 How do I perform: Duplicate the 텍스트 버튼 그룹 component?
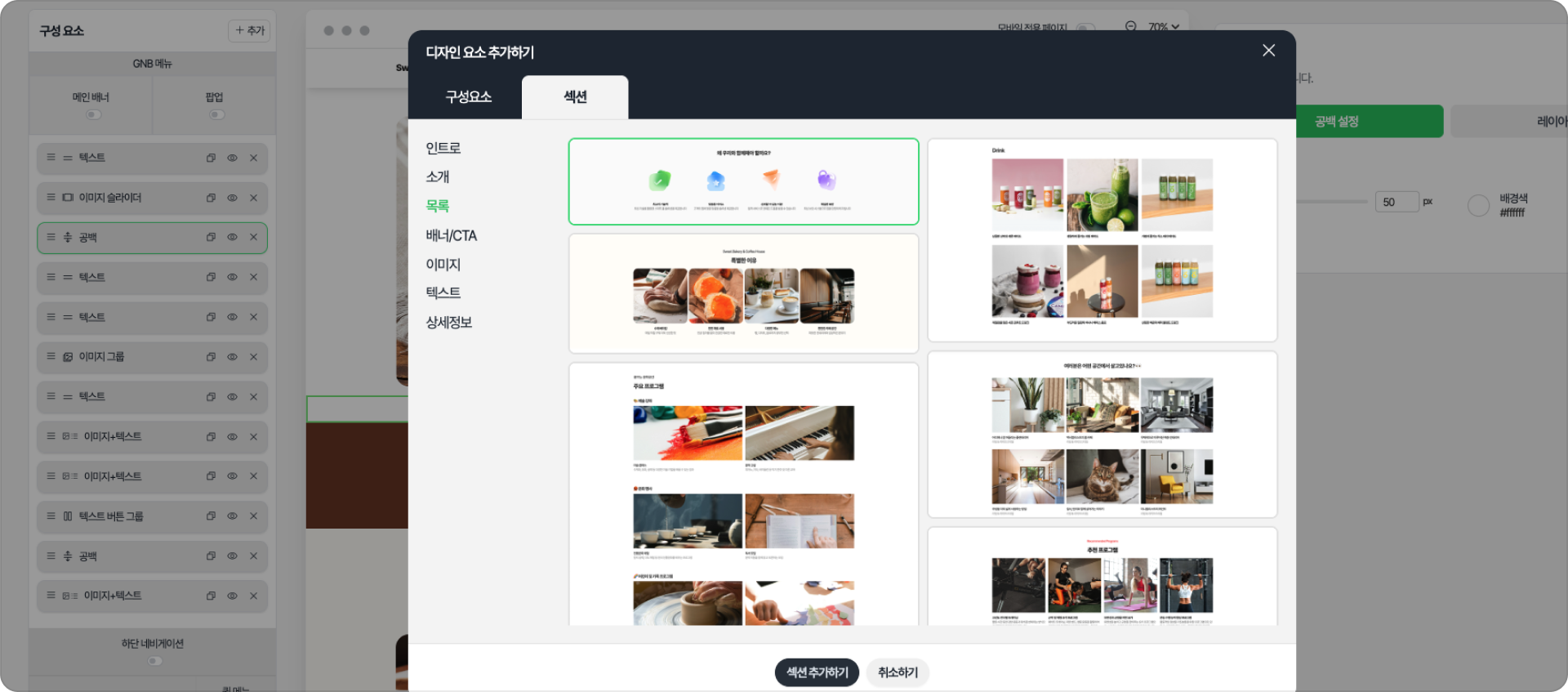[x=211, y=516]
